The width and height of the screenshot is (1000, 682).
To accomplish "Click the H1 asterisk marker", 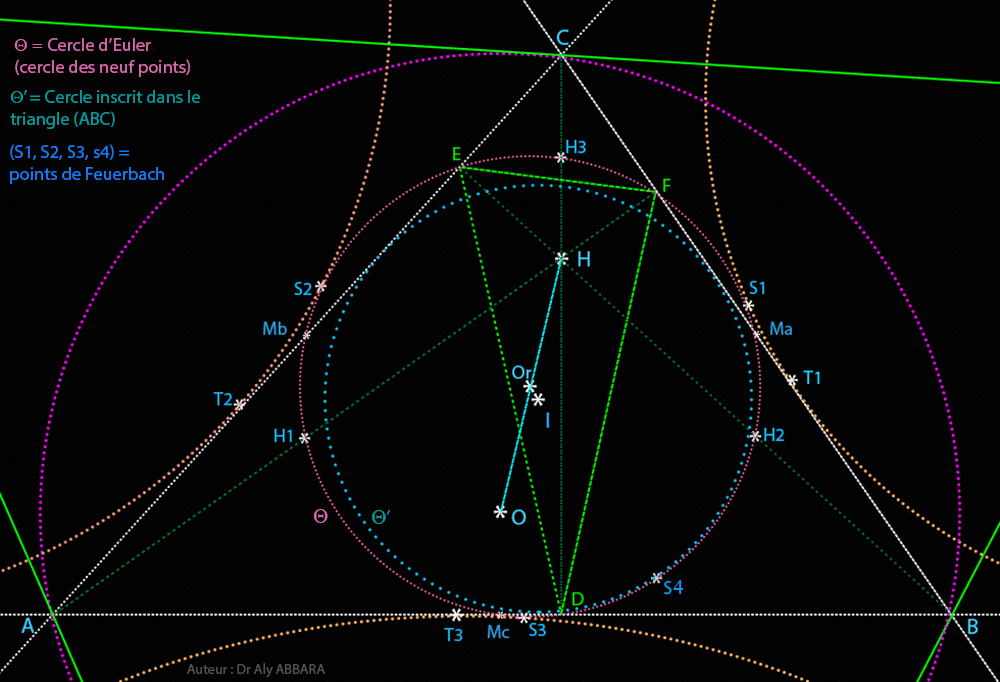I will point(305,438).
